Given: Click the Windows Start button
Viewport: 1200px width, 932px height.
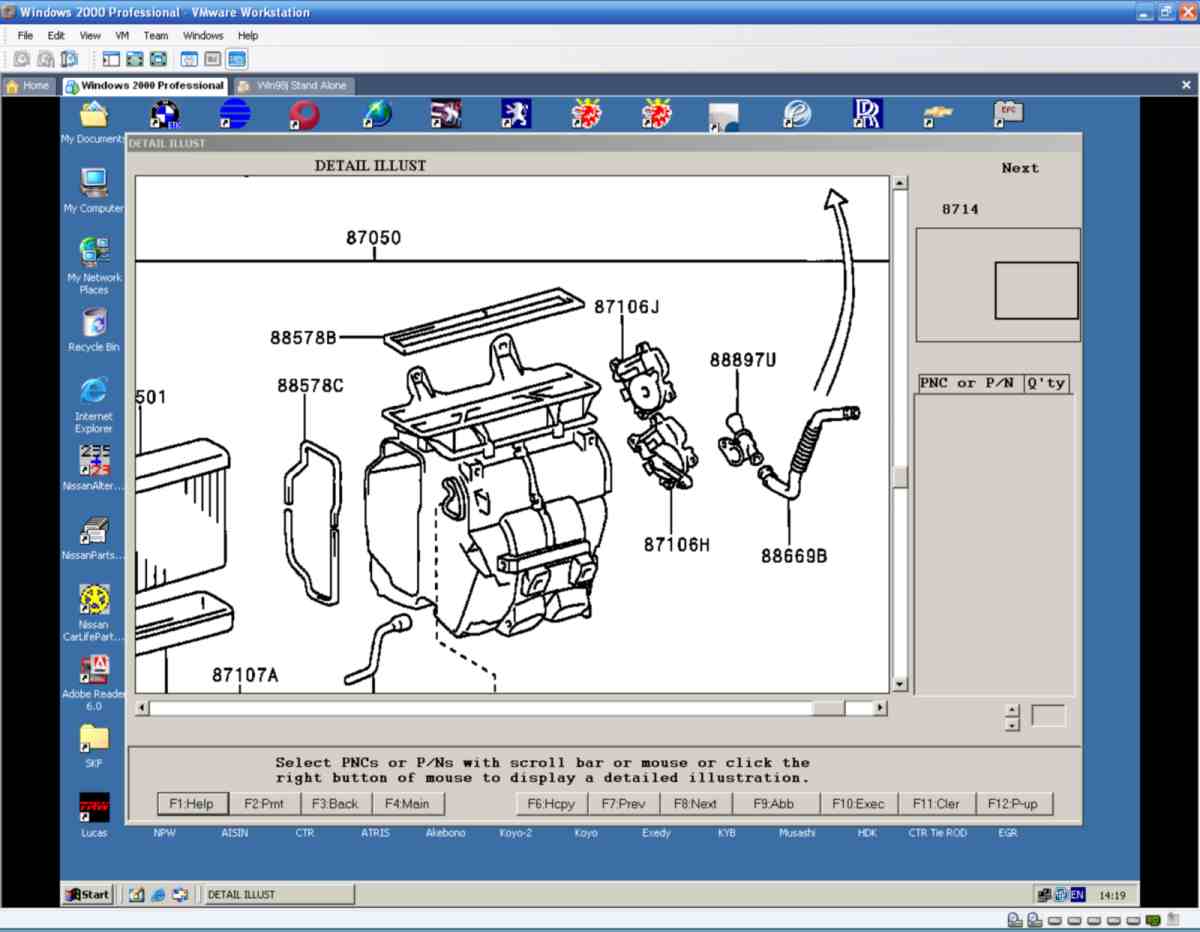Looking at the screenshot, I should pyautogui.click(x=88, y=894).
